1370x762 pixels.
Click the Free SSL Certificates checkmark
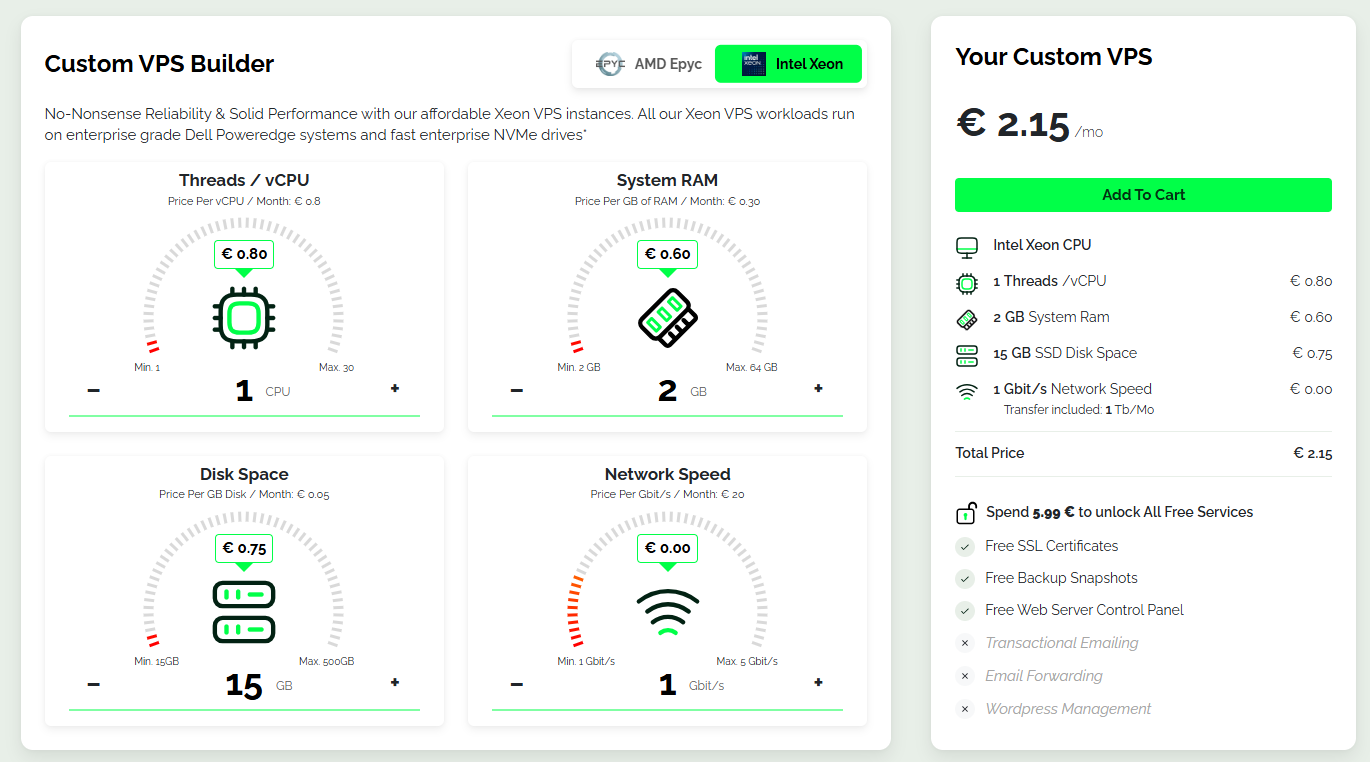(x=965, y=546)
